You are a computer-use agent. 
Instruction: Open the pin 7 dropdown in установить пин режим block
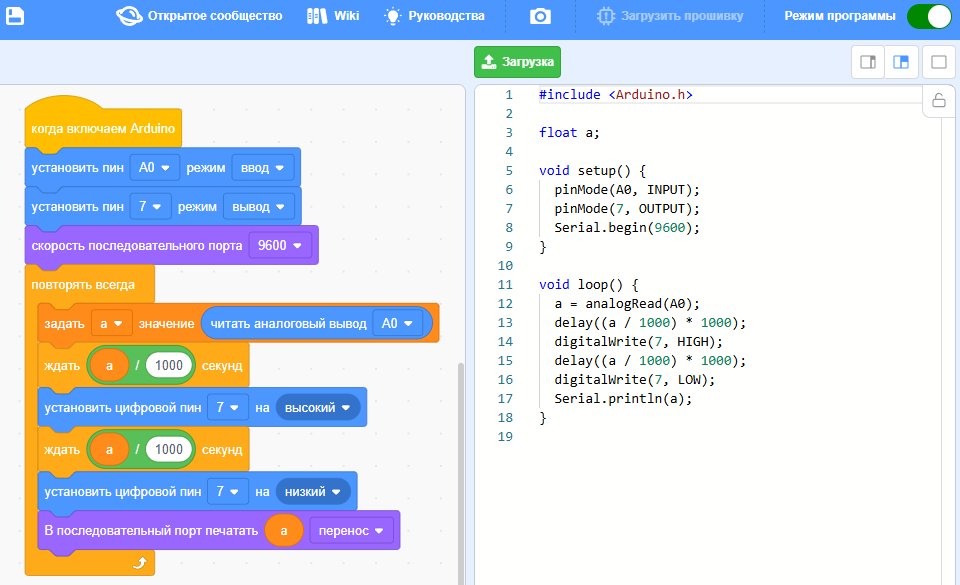[x=150, y=207]
